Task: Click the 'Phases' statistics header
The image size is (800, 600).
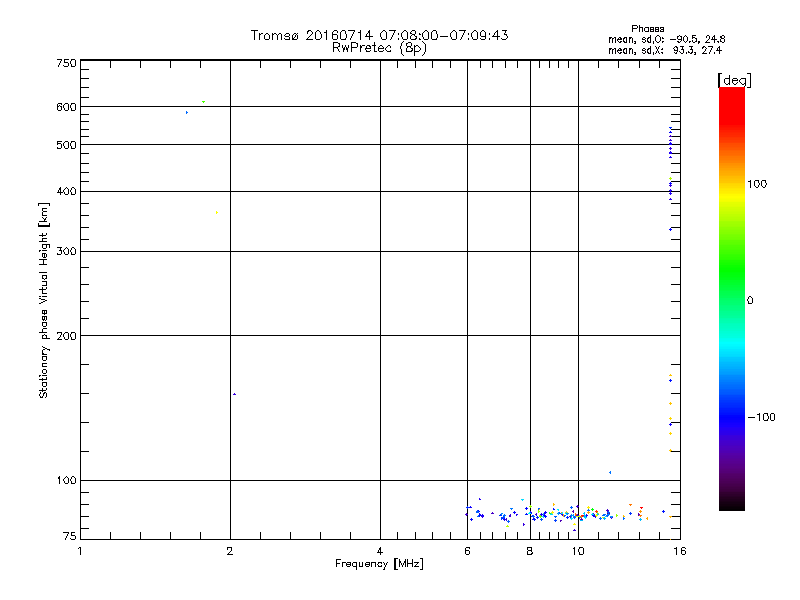Action: pos(647,29)
